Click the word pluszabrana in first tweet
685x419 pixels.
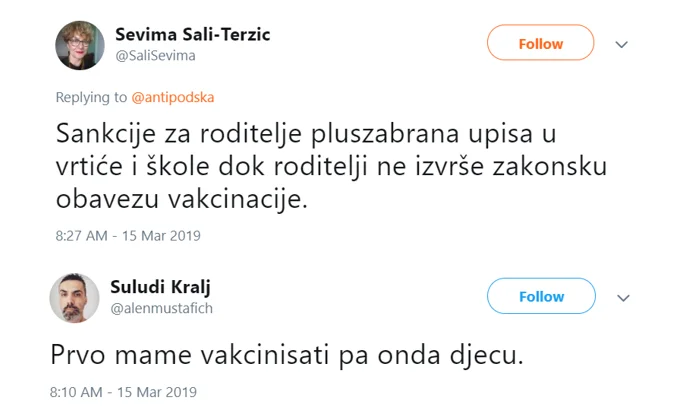click(384, 134)
